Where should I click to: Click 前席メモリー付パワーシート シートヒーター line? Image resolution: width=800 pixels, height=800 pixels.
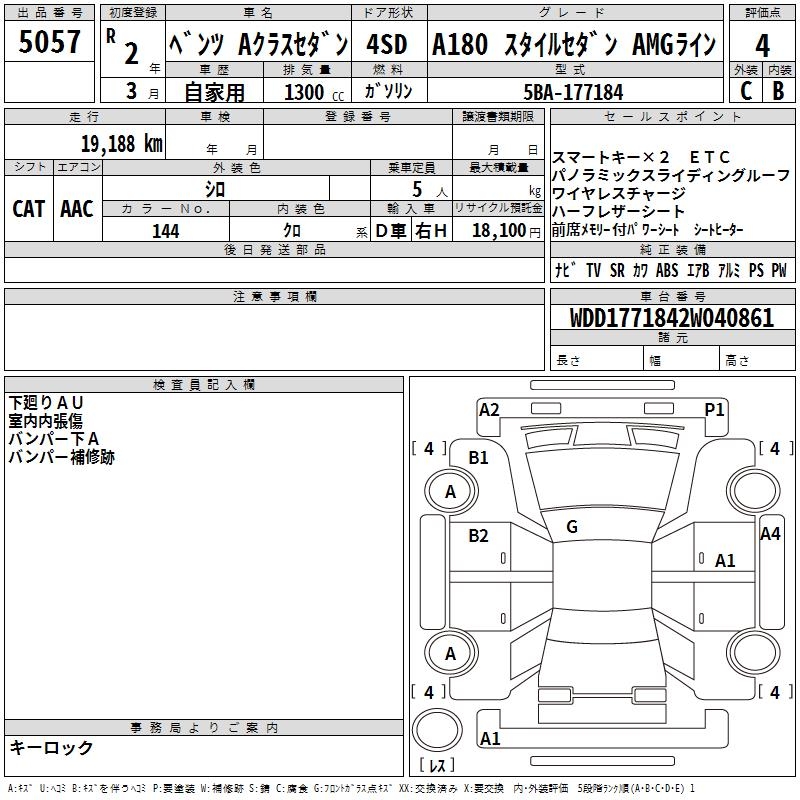tap(647, 230)
